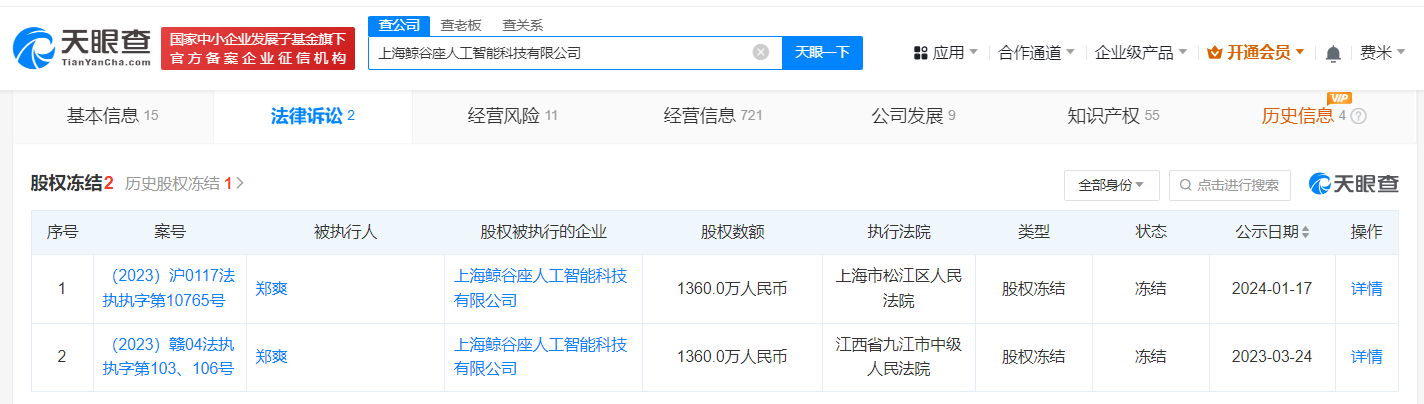The width and height of the screenshot is (1424, 404).
Task: Click the 股权数额 column header
Action: point(732,232)
